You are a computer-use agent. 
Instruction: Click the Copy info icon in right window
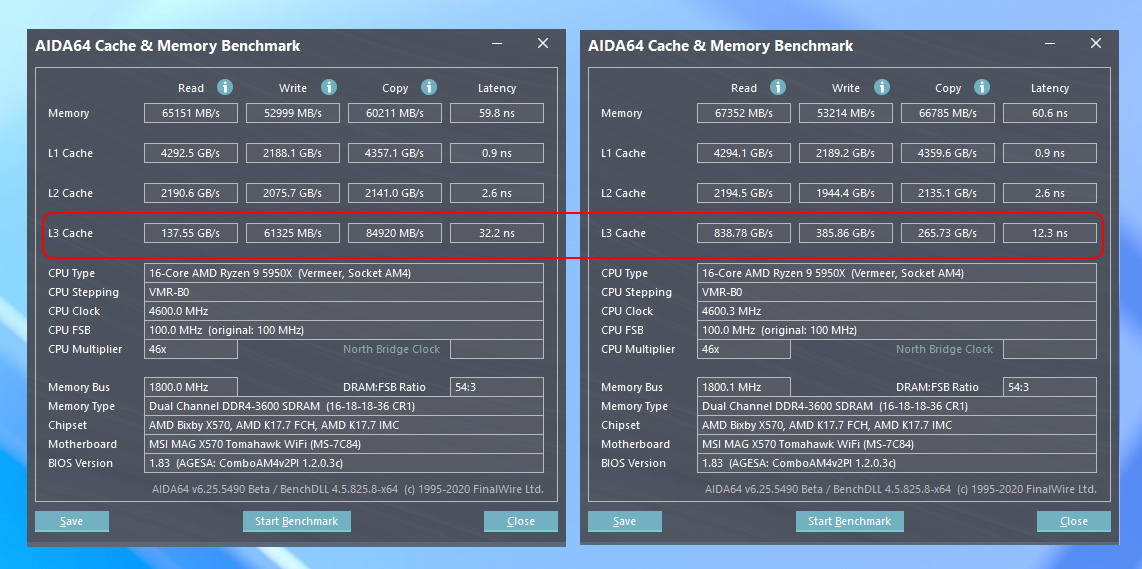pos(982,87)
